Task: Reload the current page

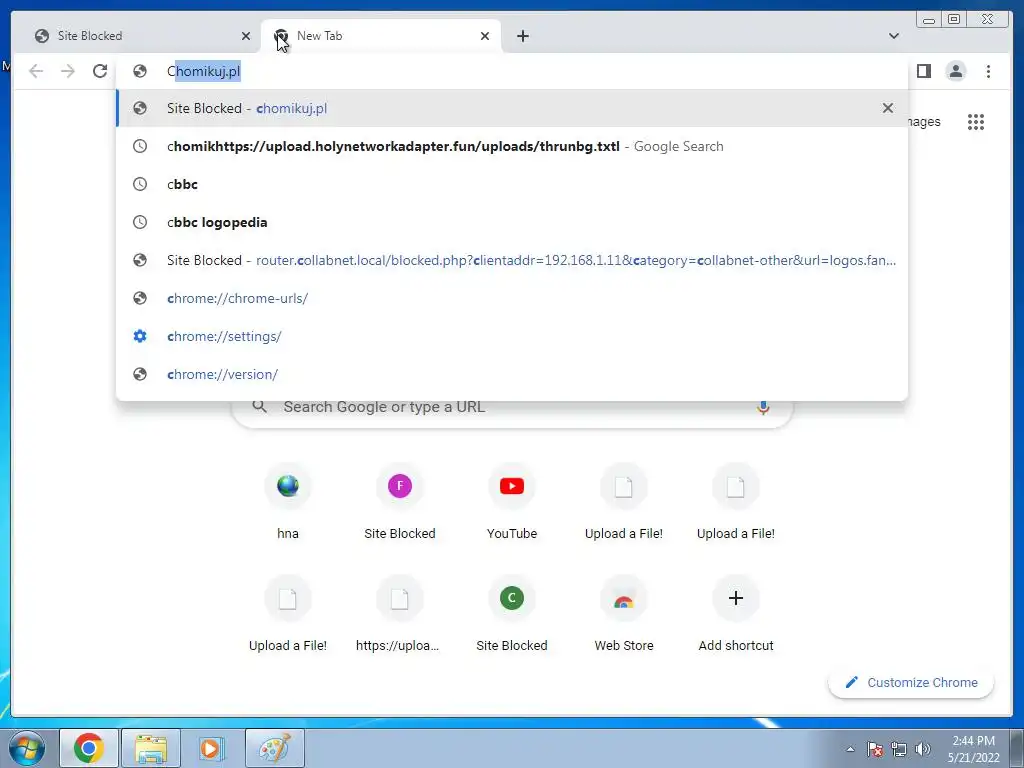Action: click(100, 71)
